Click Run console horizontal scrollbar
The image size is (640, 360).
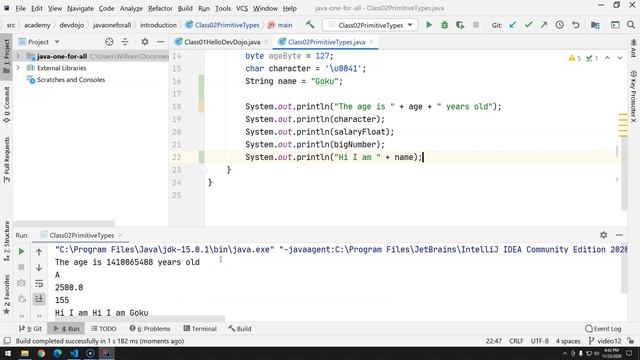click(140, 318)
